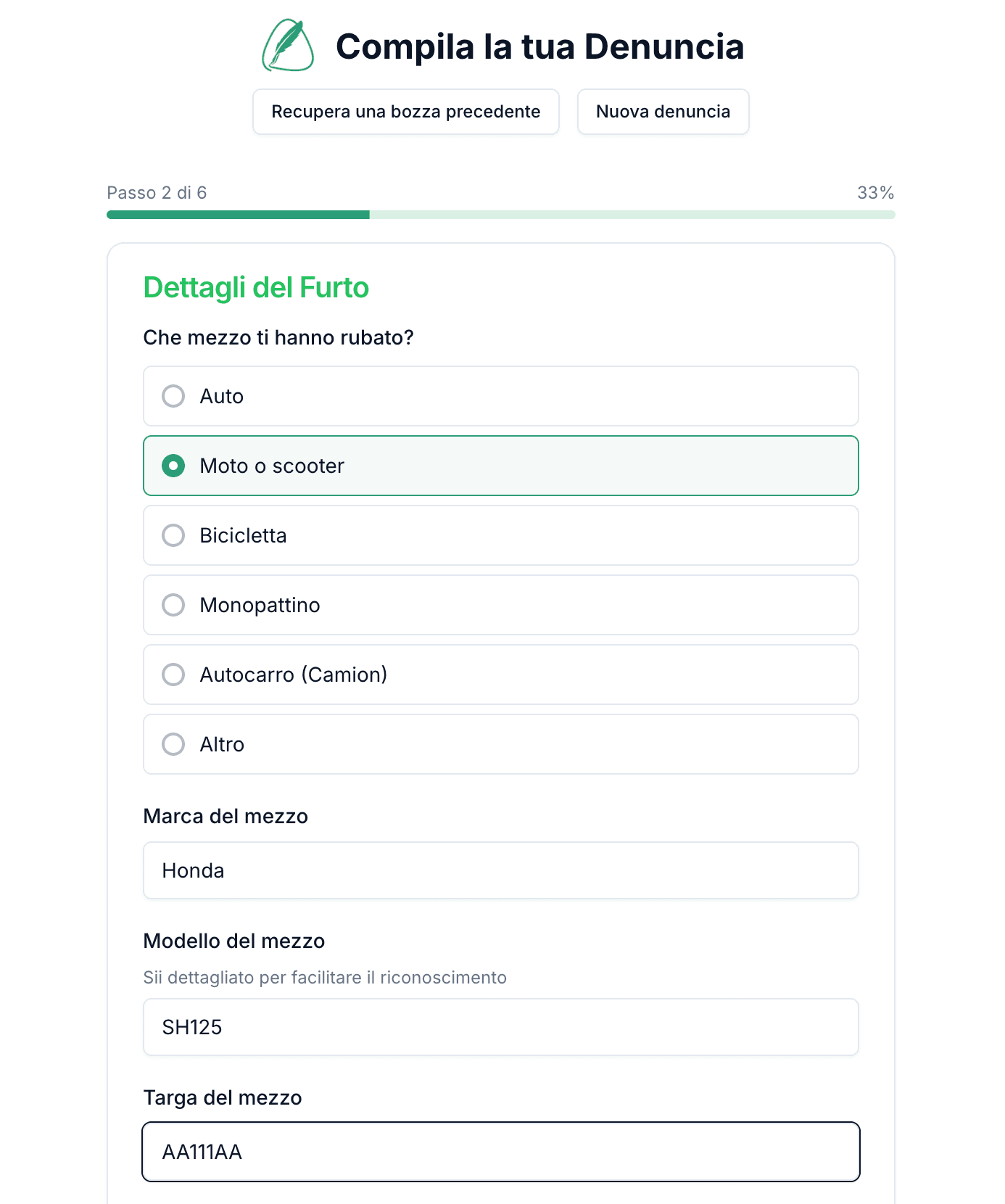Start a Nuova denuncia
This screenshot has width=1005, height=1204.
[x=663, y=112]
